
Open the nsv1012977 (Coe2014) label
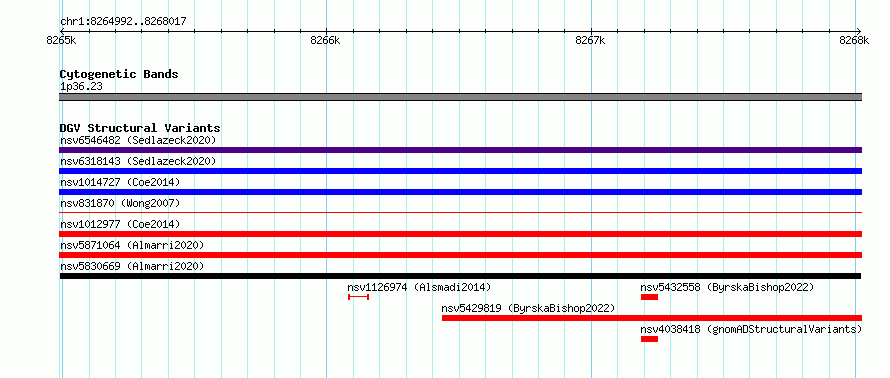coord(120,224)
